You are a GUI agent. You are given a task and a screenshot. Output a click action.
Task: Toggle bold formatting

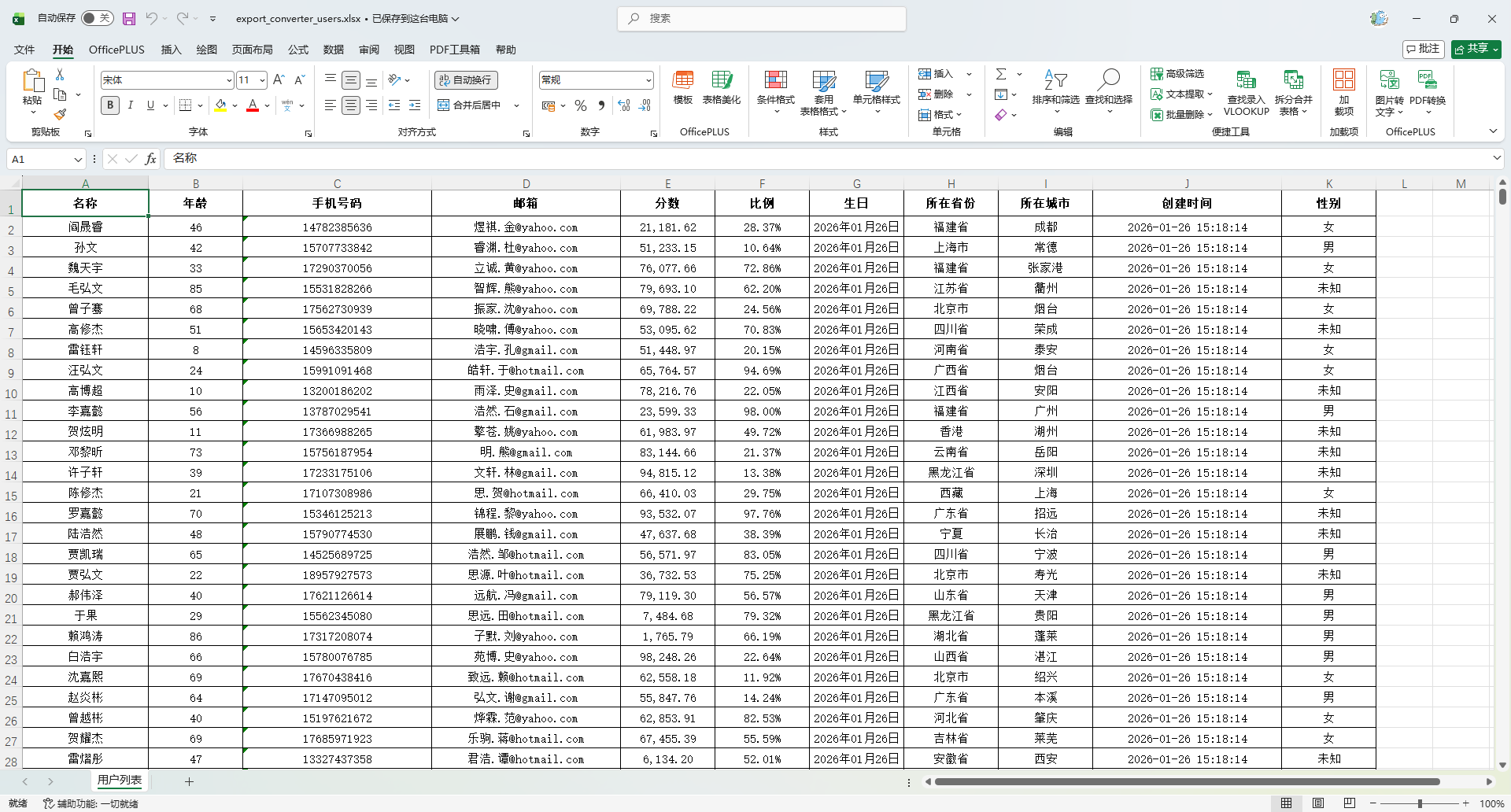110,105
